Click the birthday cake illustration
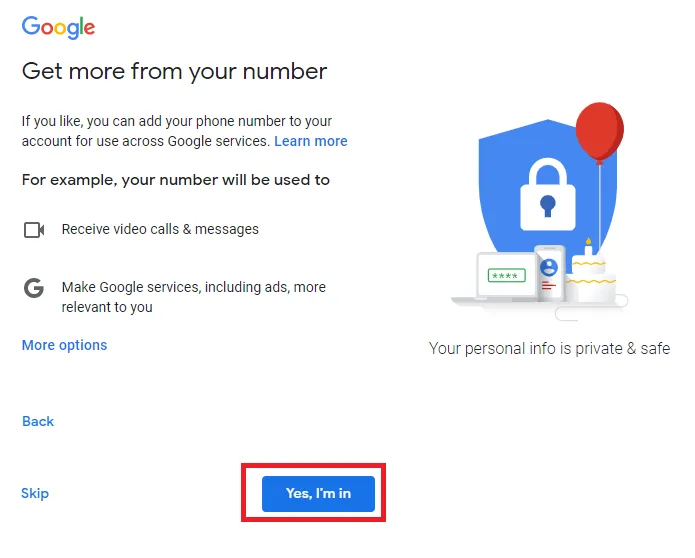 (x=591, y=273)
